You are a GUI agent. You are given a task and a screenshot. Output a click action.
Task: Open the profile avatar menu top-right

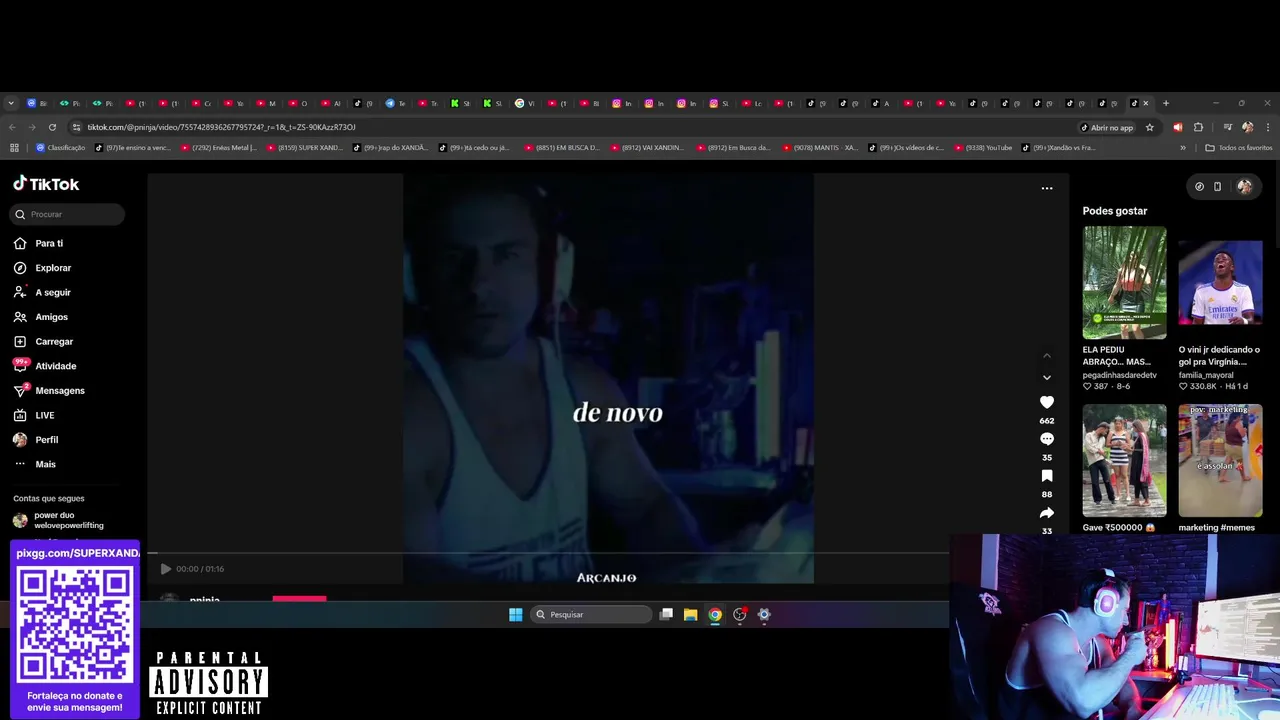click(1244, 186)
